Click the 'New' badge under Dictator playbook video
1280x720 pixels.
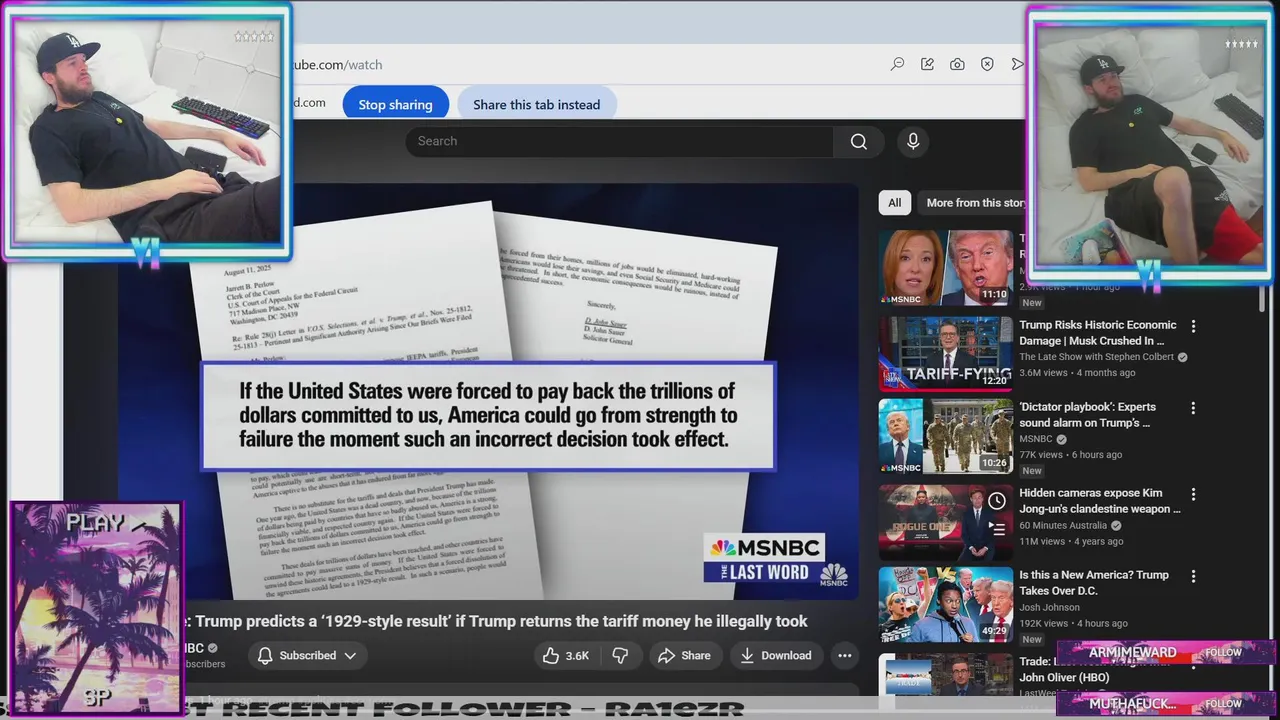(1032, 471)
